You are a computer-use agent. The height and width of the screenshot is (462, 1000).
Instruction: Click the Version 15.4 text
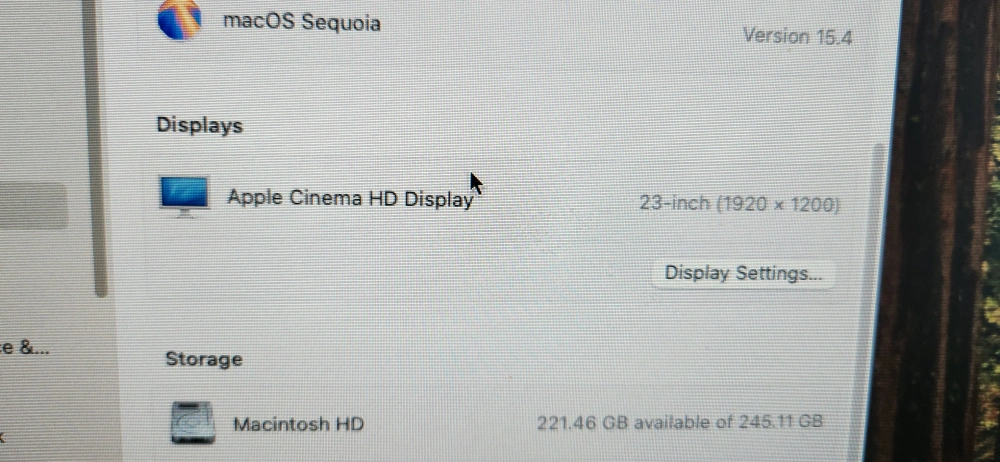point(798,36)
